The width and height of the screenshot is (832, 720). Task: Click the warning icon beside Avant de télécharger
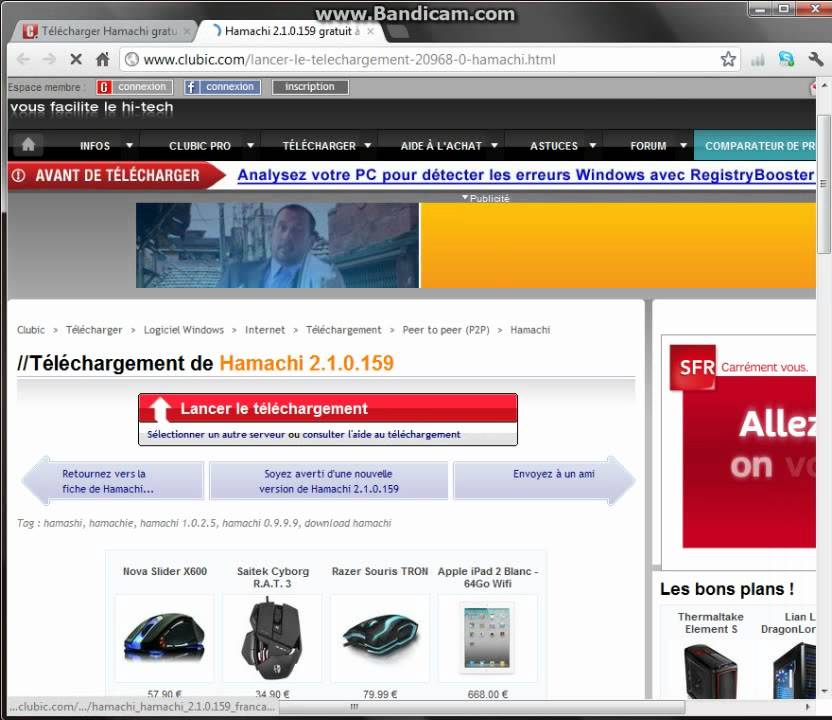coord(19,175)
